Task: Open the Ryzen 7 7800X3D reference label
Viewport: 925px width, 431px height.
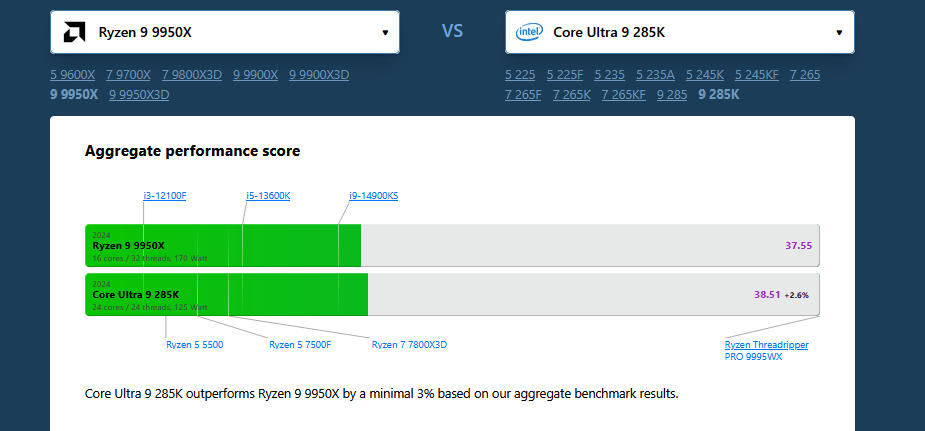Action: click(409, 345)
